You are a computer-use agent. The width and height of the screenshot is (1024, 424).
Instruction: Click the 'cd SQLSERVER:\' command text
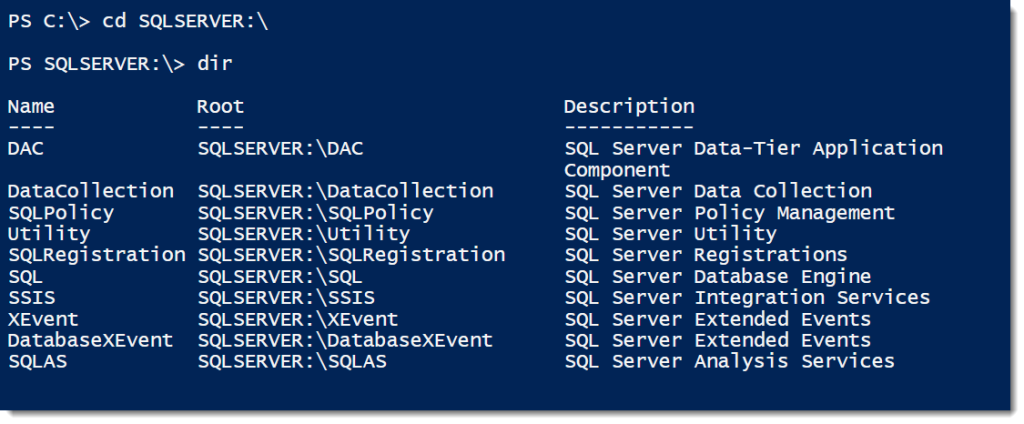click(x=185, y=22)
